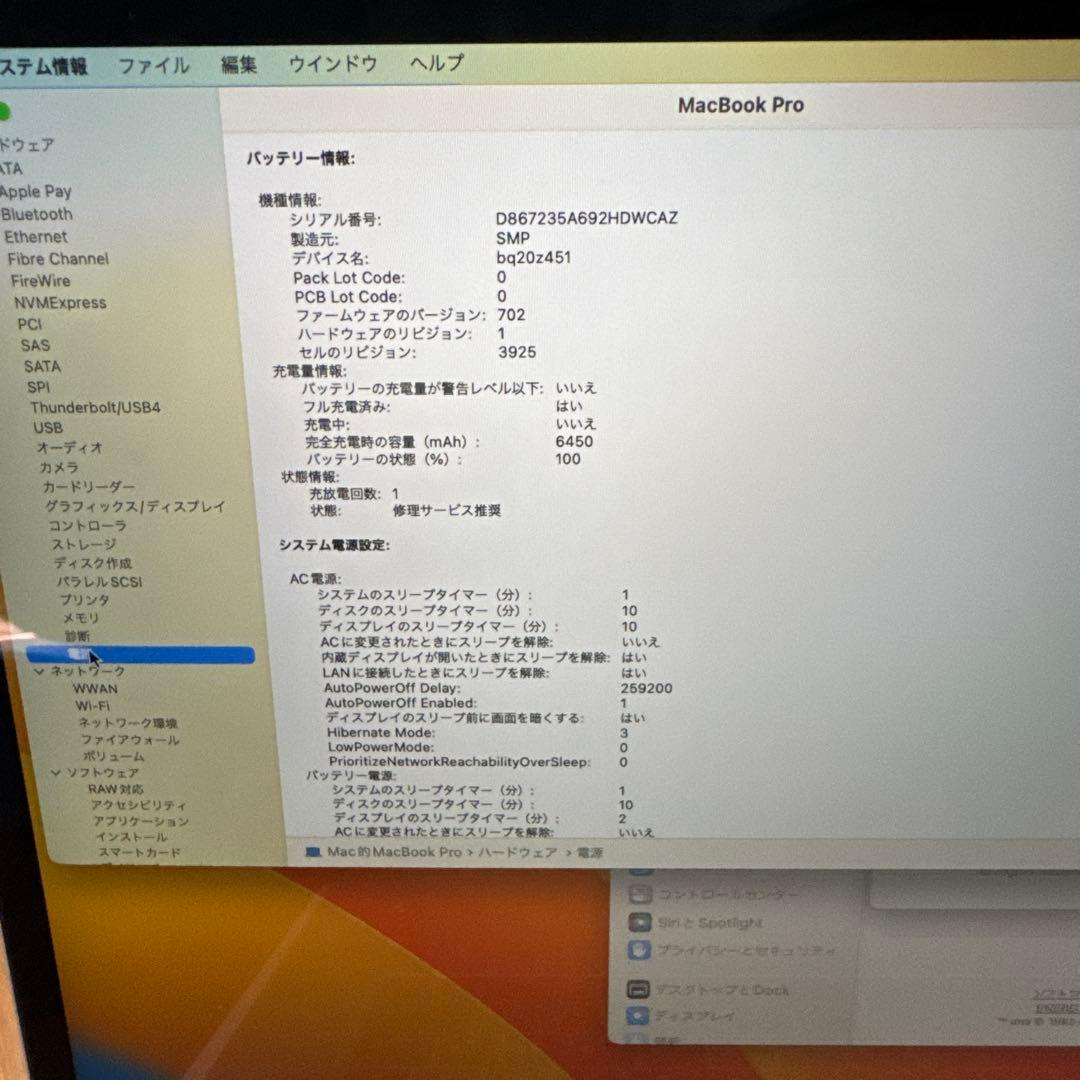This screenshot has height=1080, width=1080.
Task: Click the green full-screen window button
Action: tap(4, 111)
